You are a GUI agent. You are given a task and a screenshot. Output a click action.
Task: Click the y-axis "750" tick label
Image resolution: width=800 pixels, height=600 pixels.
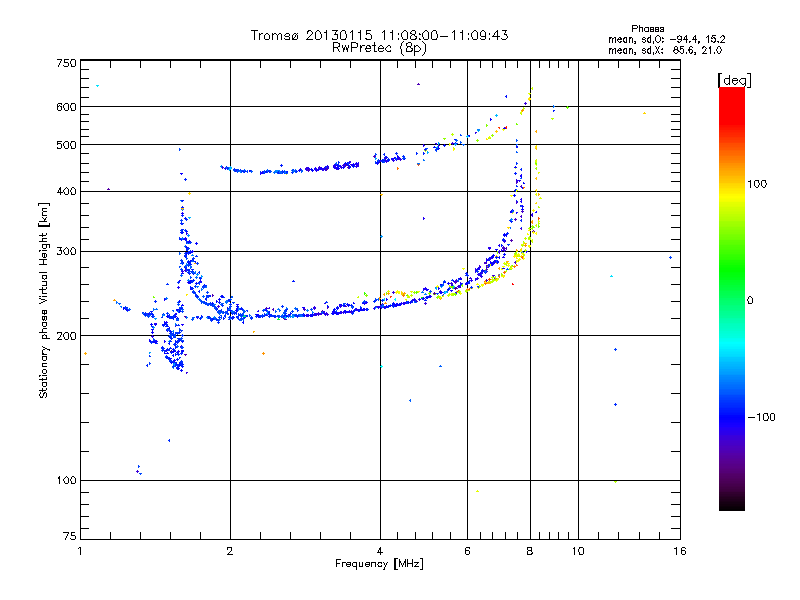pyautogui.click(x=66, y=63)
